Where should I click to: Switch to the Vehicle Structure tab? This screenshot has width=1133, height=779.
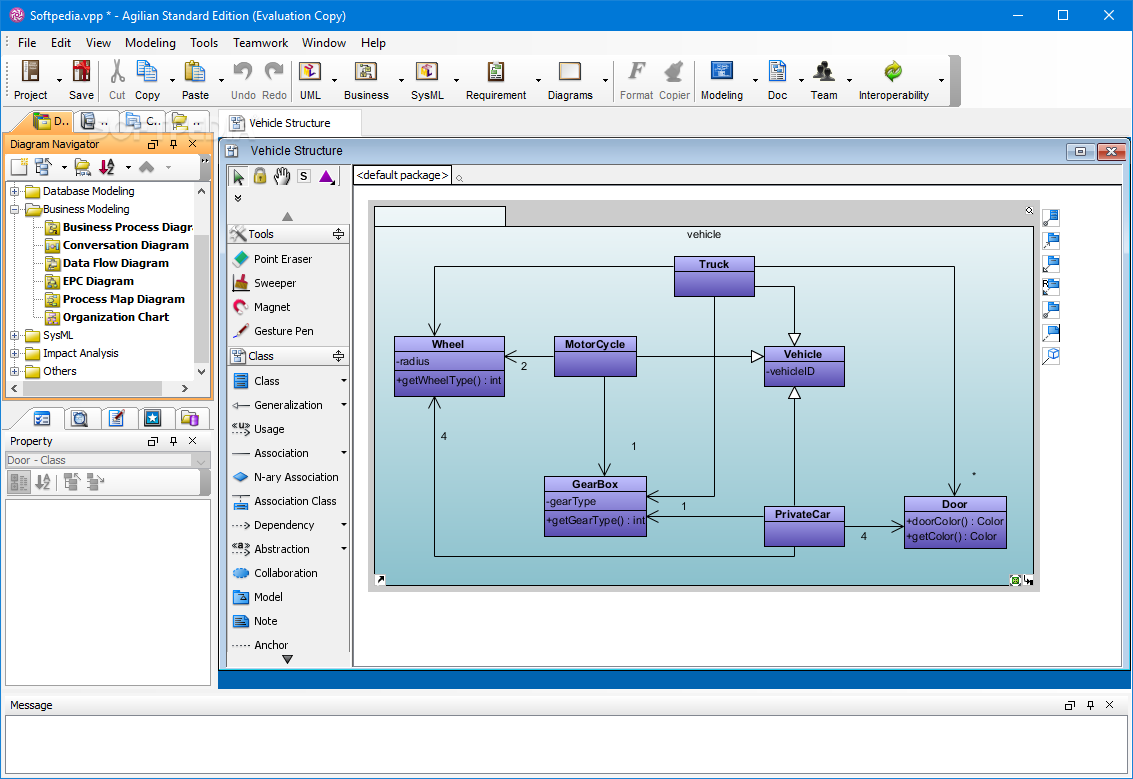289,123
